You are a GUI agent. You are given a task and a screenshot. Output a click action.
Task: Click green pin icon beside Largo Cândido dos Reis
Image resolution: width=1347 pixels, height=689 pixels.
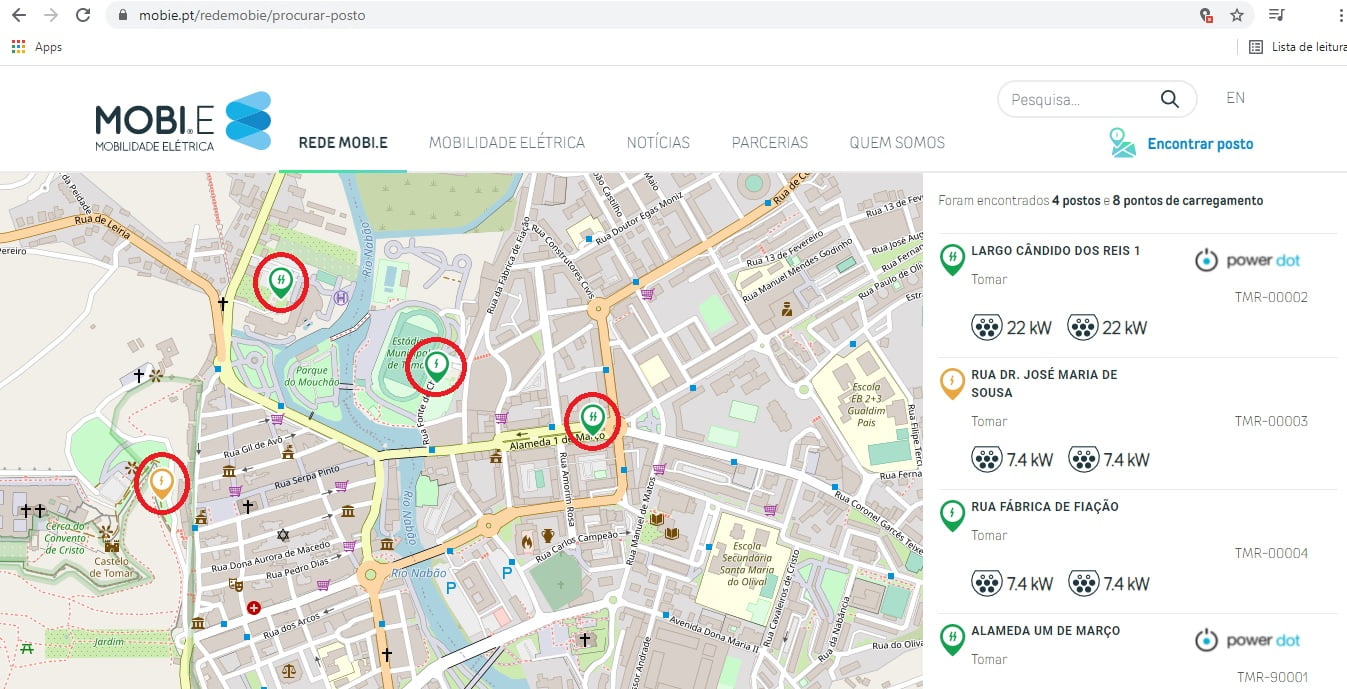click(x=952, y=260)
